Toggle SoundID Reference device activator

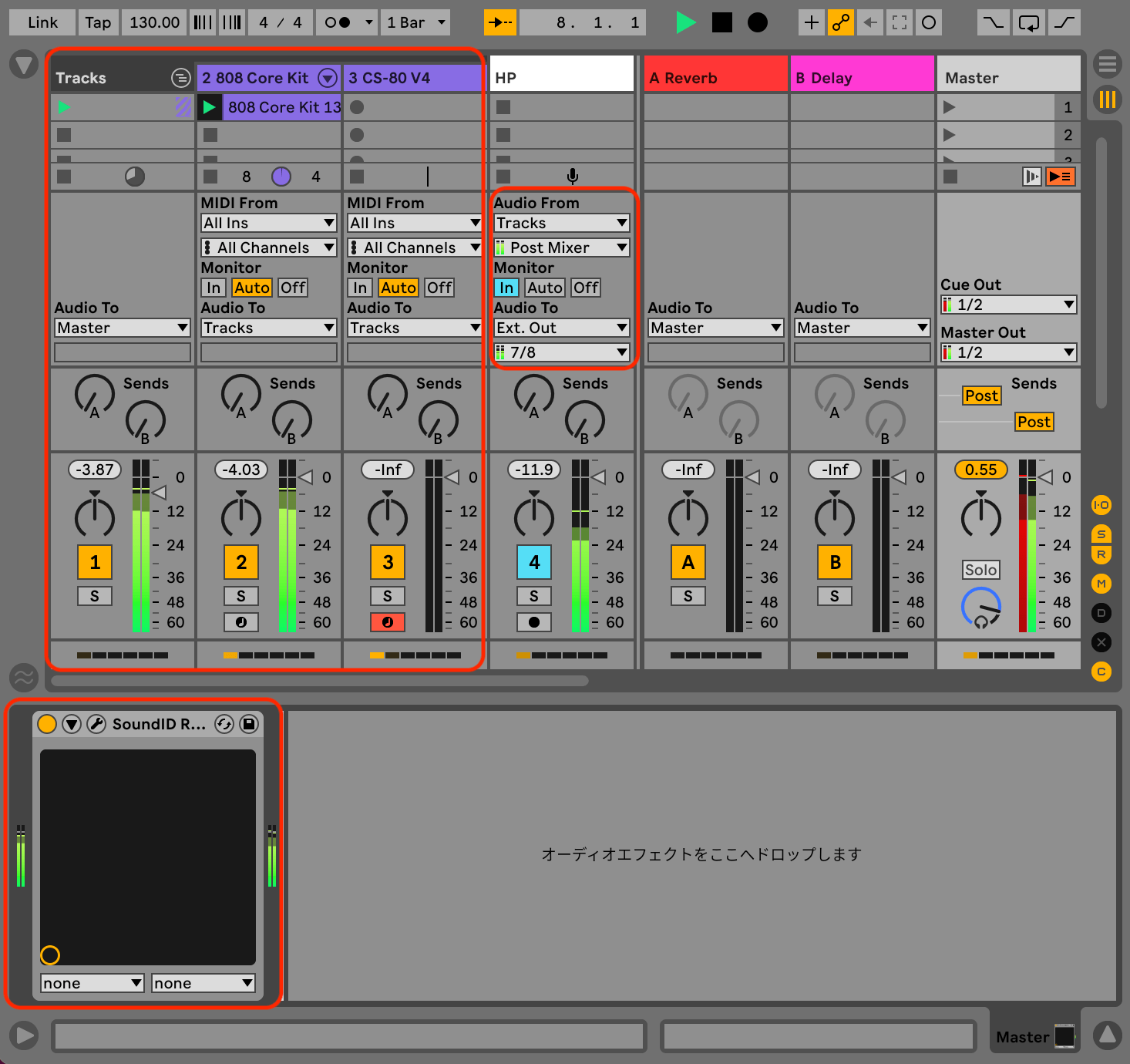click(x=47, y=724)
